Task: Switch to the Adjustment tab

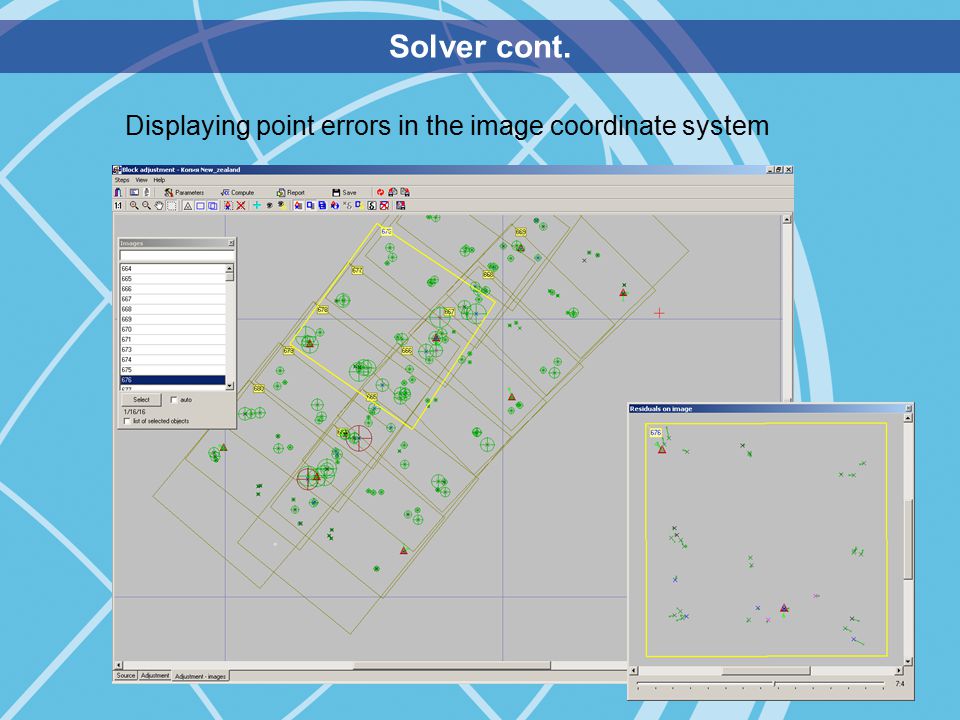Action: point(154,675)
